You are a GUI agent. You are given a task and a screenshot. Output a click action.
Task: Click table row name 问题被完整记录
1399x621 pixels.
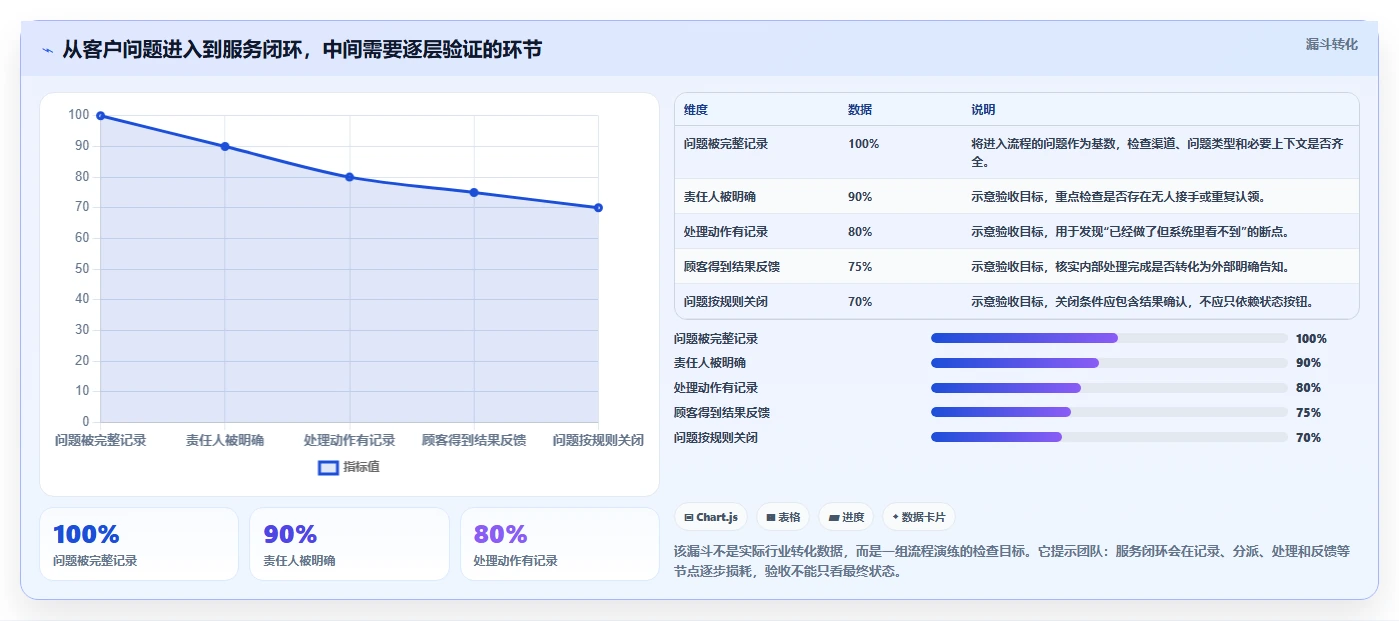click(x=726, y=144)
